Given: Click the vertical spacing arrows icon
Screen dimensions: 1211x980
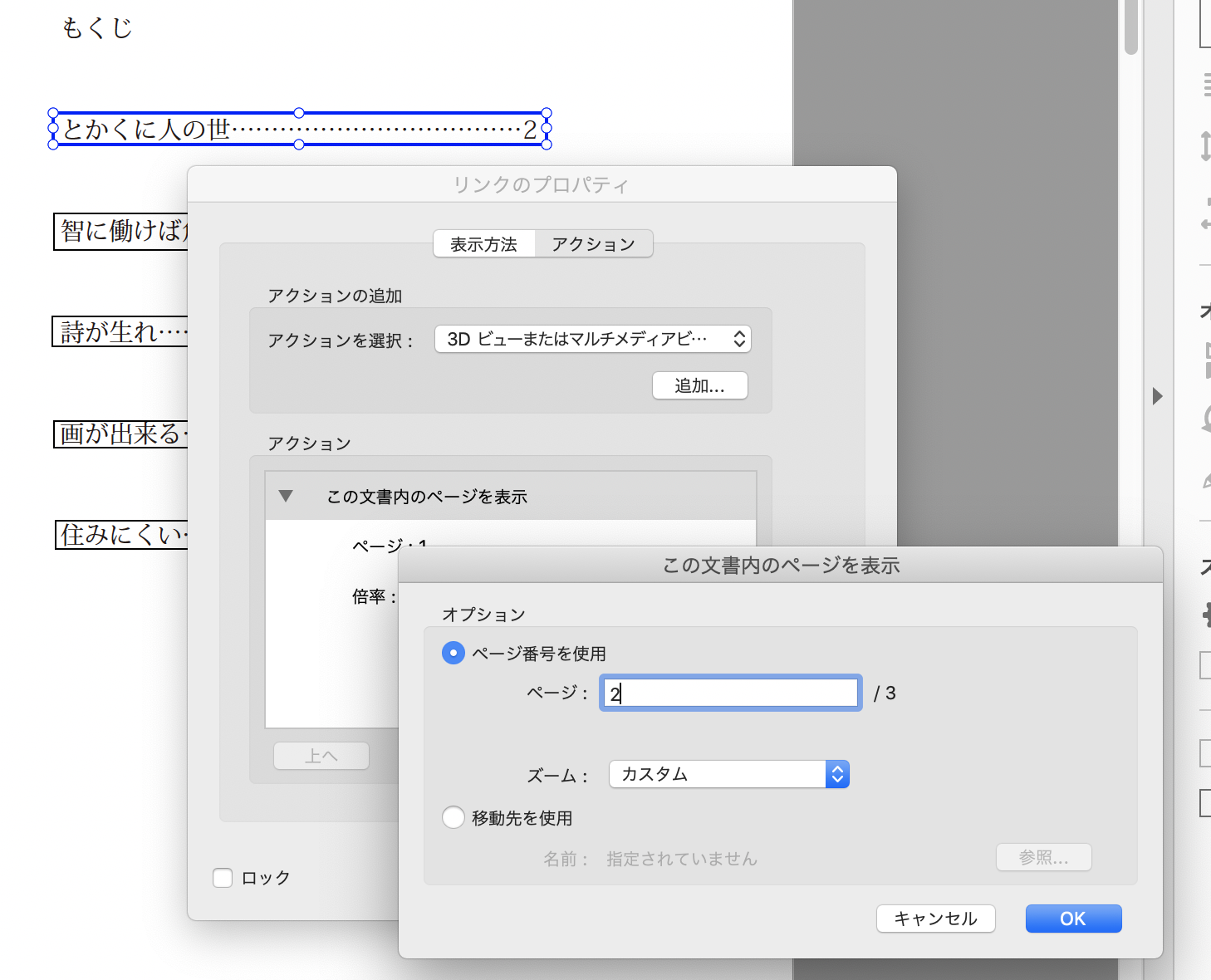Looking at the screenshot, I should [x=1205, y=145].
